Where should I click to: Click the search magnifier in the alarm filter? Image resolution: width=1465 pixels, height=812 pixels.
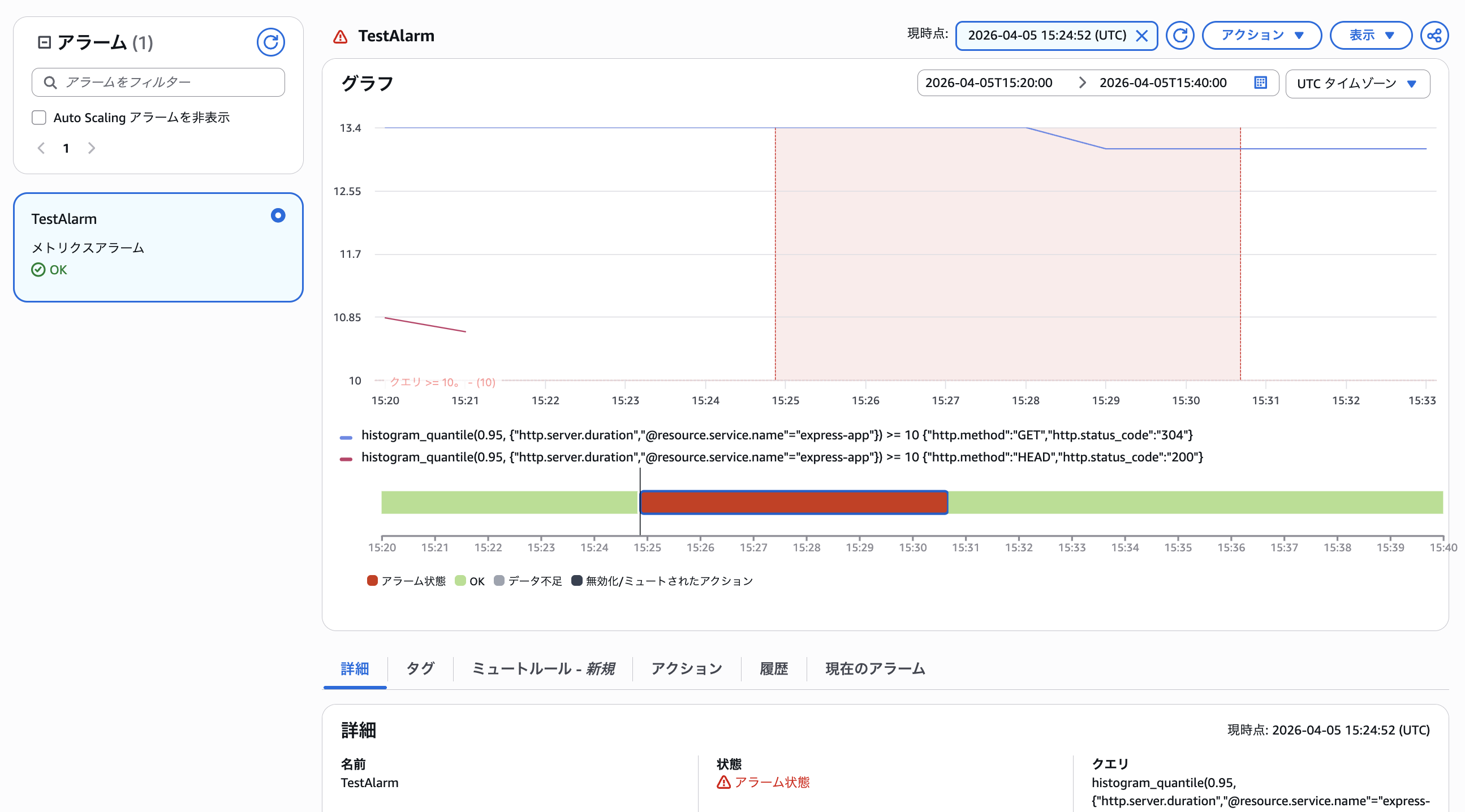(x=50, y=82)
